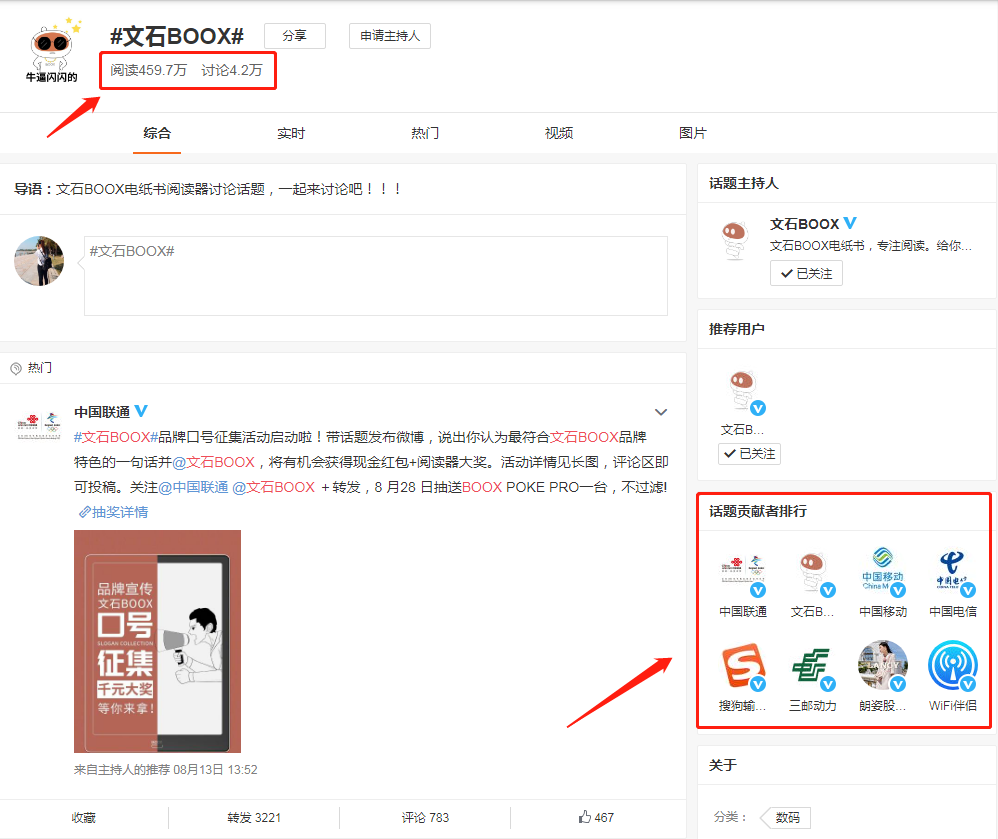The width and height of the screenshot is (998, 839).
Task: Click the #文石BOOX# topic title
Action: coord(177,36)
